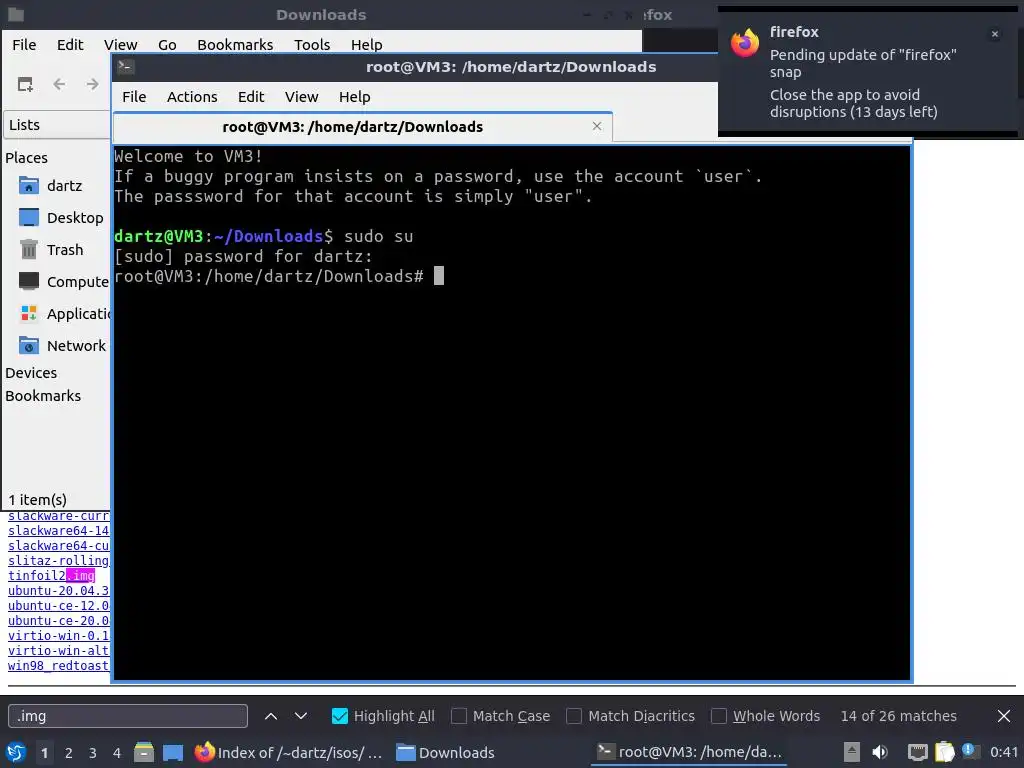
Task: Open File menu in the terminal window
Action: [x=134, y=97]
